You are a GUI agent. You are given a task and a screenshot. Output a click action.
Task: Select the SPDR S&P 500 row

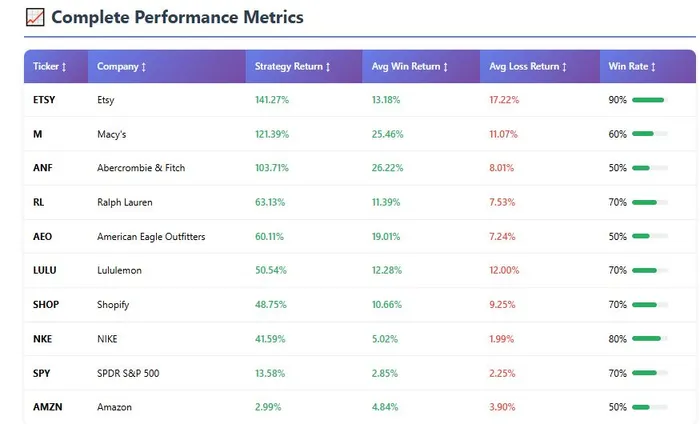(128, 373)
